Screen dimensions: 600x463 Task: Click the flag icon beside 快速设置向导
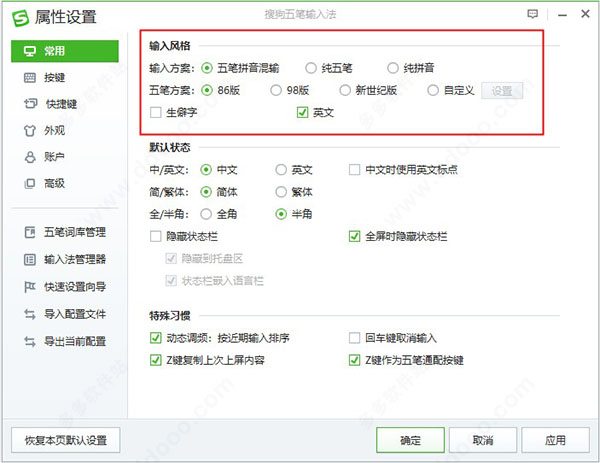tap(30, 287)
